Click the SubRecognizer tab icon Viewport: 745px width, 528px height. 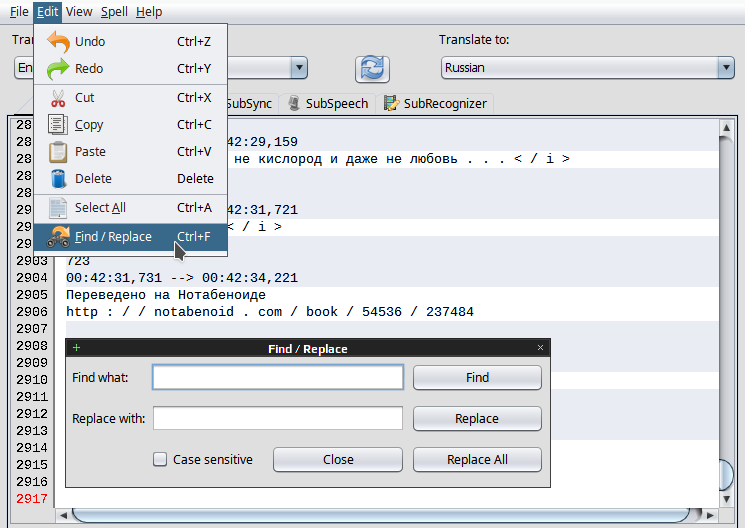391,103
